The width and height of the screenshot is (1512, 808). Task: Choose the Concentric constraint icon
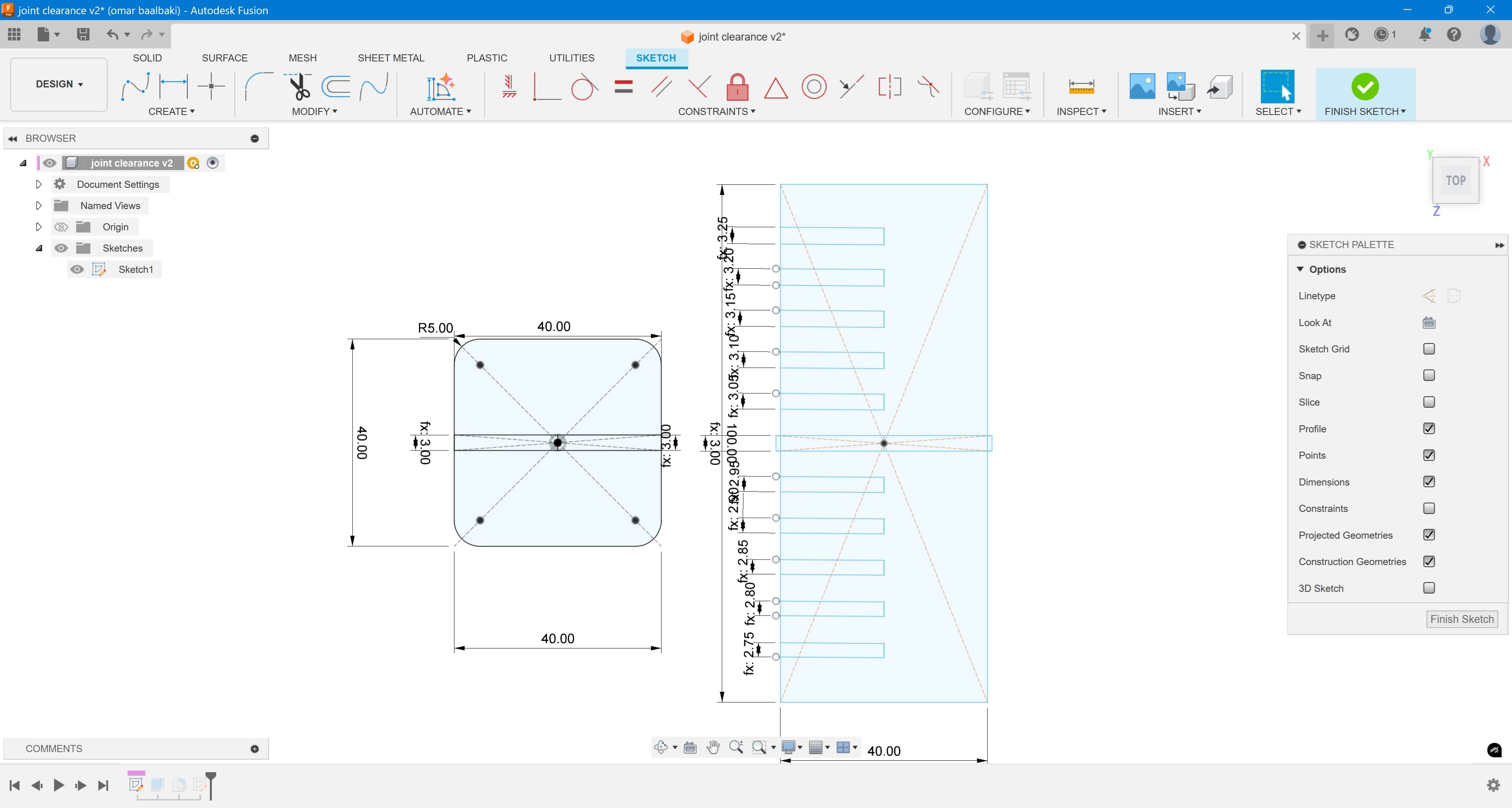click(x=813, y=87)
